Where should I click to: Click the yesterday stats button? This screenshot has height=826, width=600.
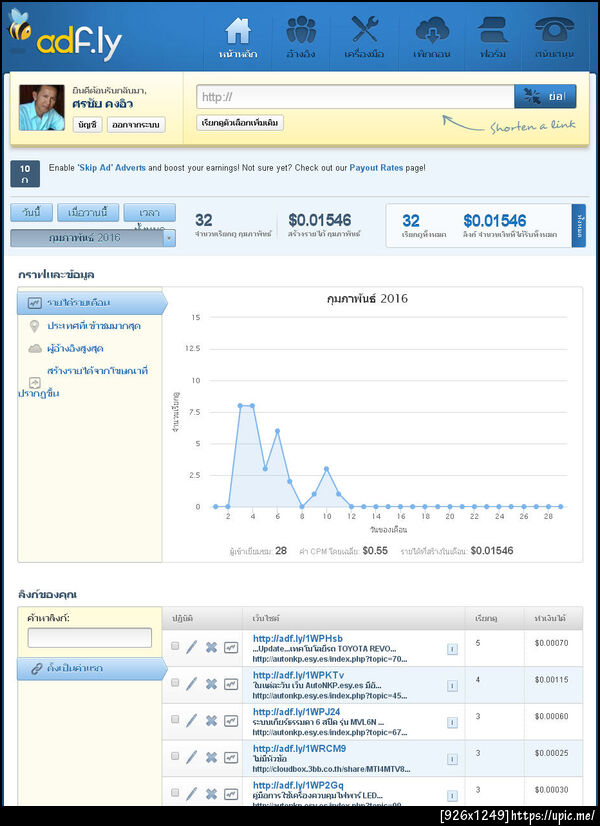click(x=88, y=213)
